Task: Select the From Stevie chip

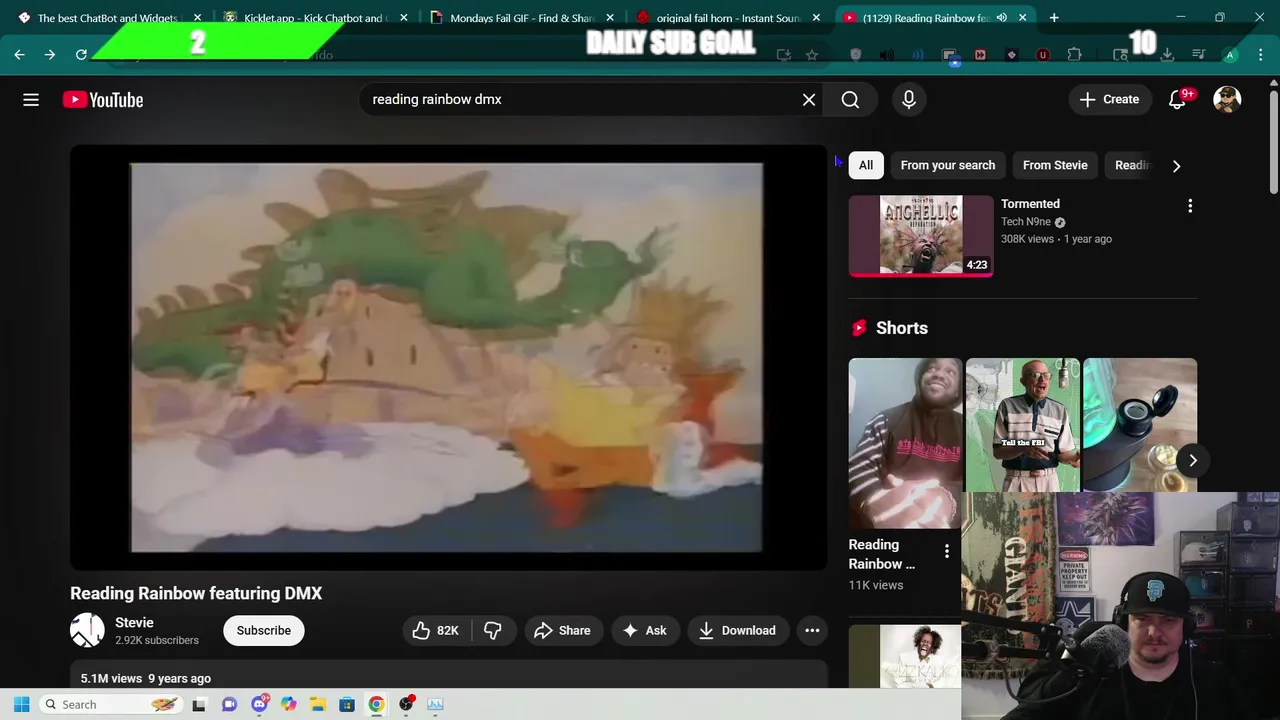Action: click(1055, 165)
